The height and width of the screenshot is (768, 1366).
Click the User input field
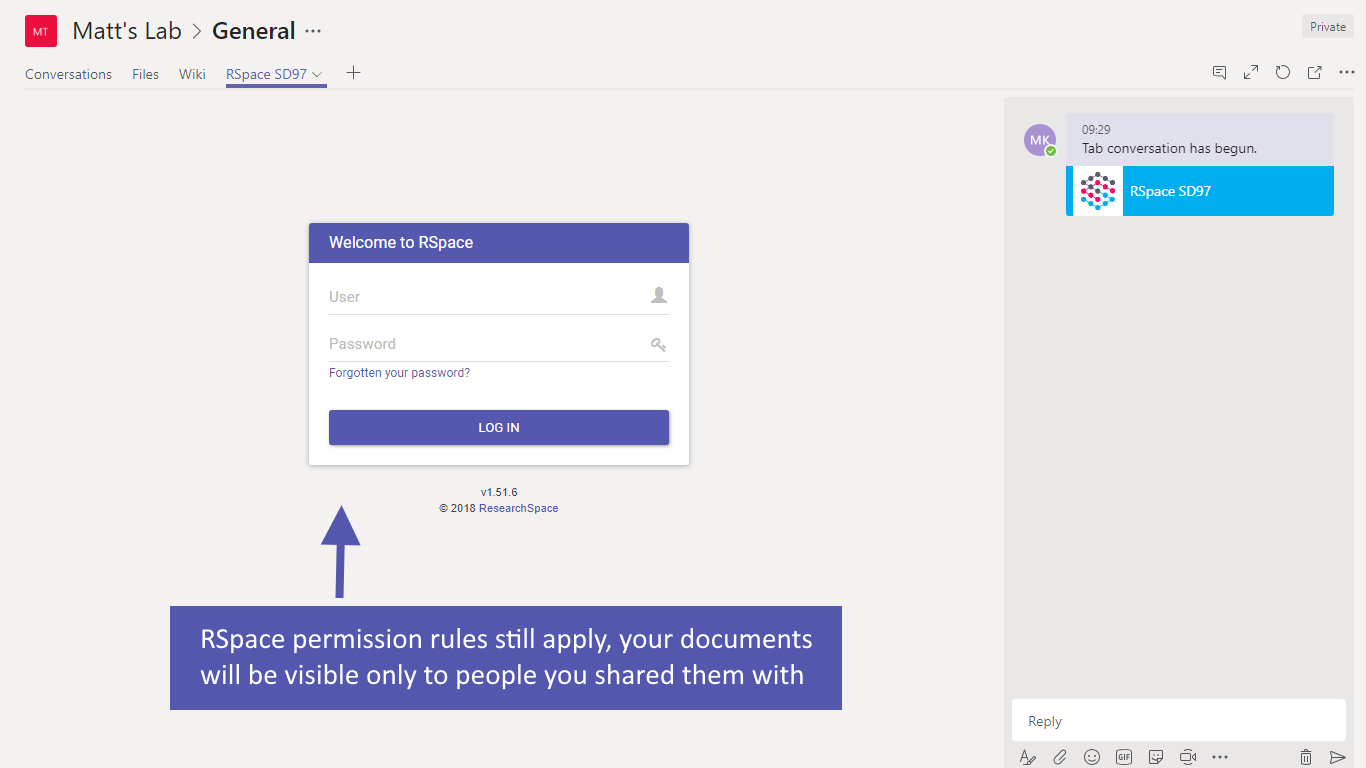tap(499, 297)
